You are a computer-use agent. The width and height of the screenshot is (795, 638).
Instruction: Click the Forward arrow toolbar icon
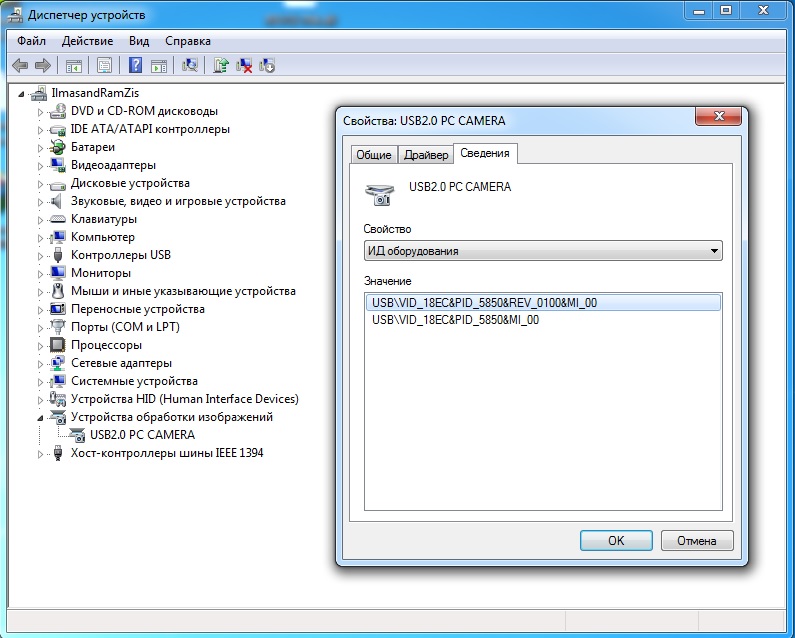[42, 66]
